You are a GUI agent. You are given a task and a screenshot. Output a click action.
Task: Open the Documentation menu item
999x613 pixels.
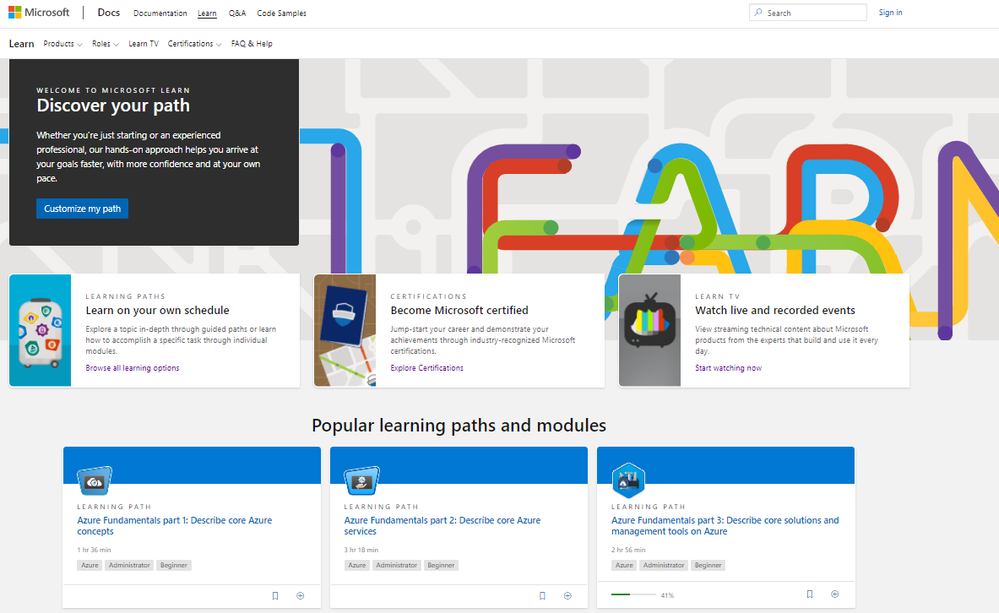[160, 13]
